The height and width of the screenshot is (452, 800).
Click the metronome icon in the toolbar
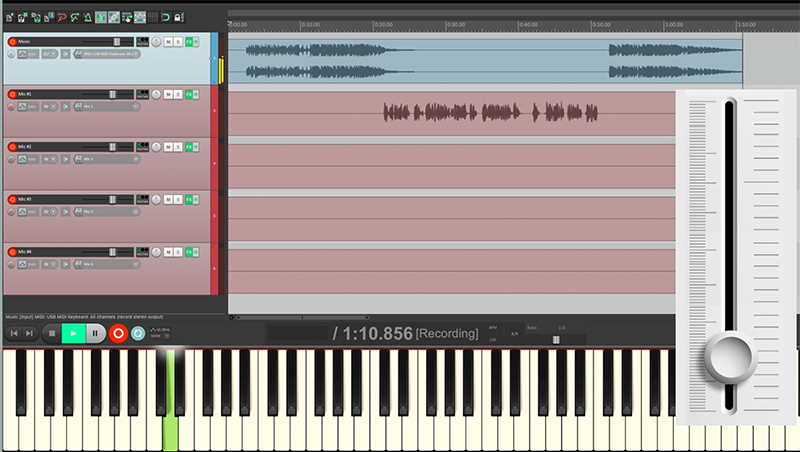87,17
